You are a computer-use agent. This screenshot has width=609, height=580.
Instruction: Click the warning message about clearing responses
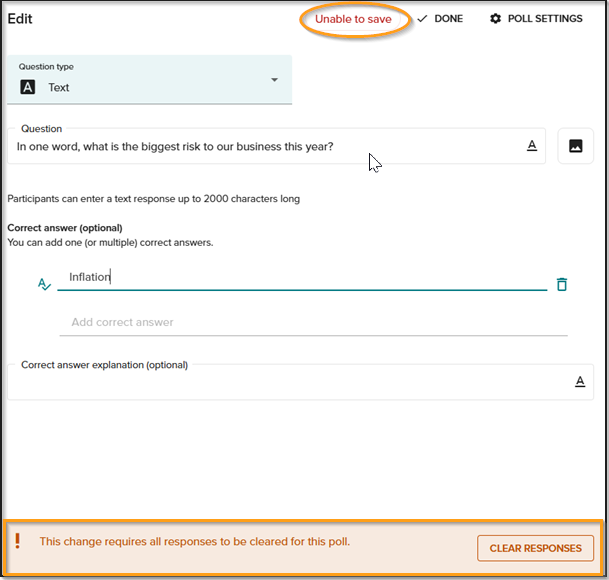[x=195, y=542]
